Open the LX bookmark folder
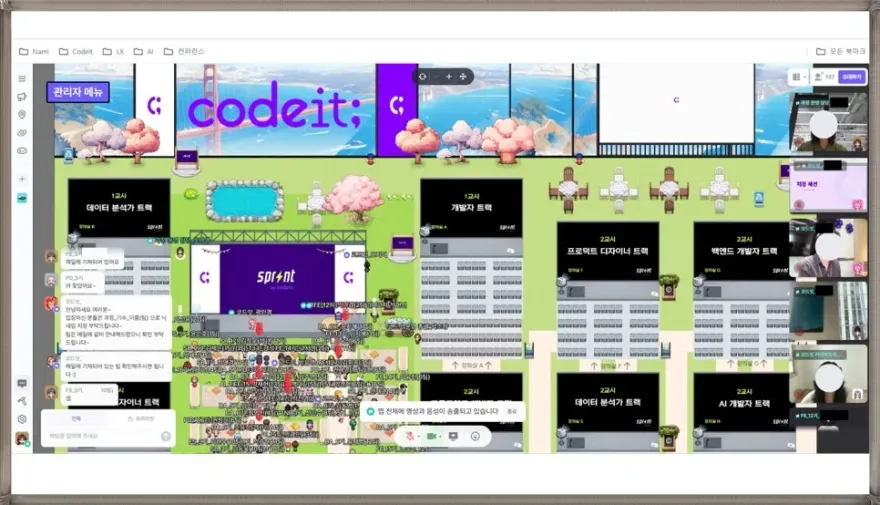The width and height of the screenshot is (880, 505). [113, 51]
